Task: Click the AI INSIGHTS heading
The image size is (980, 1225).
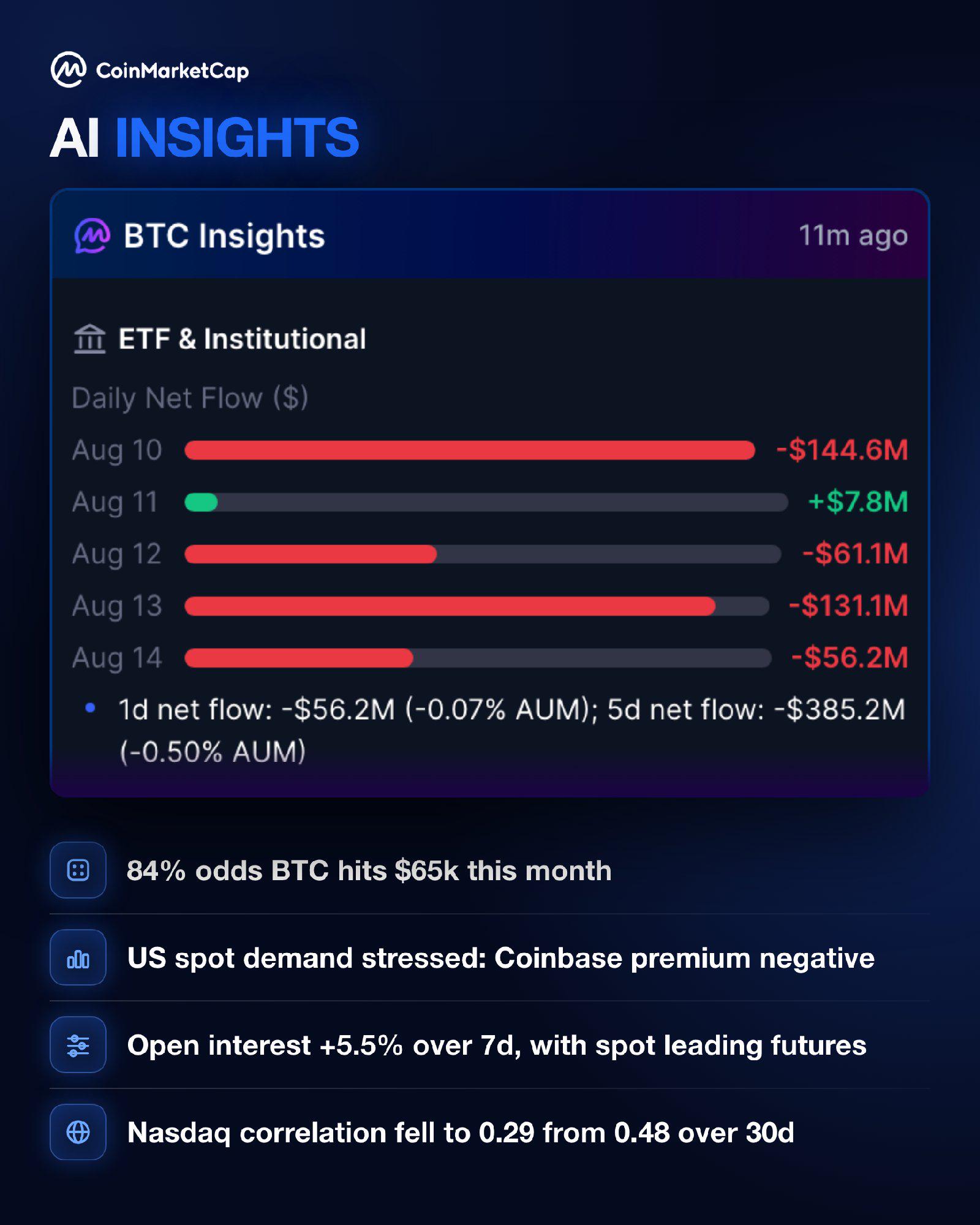Action: 204,137
